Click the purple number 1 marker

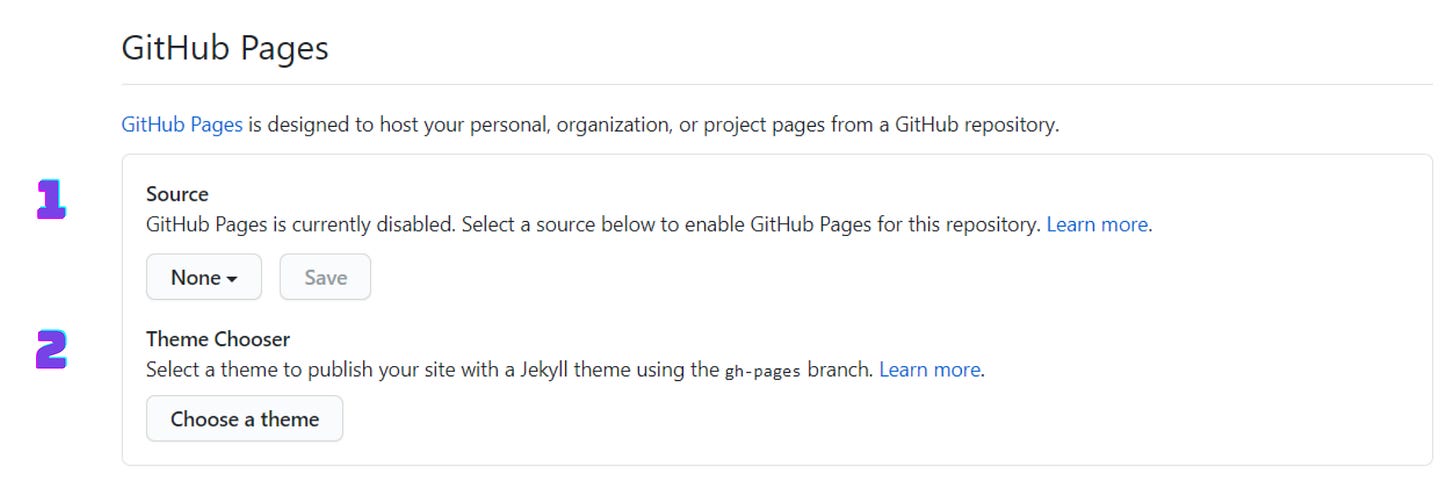51,200
